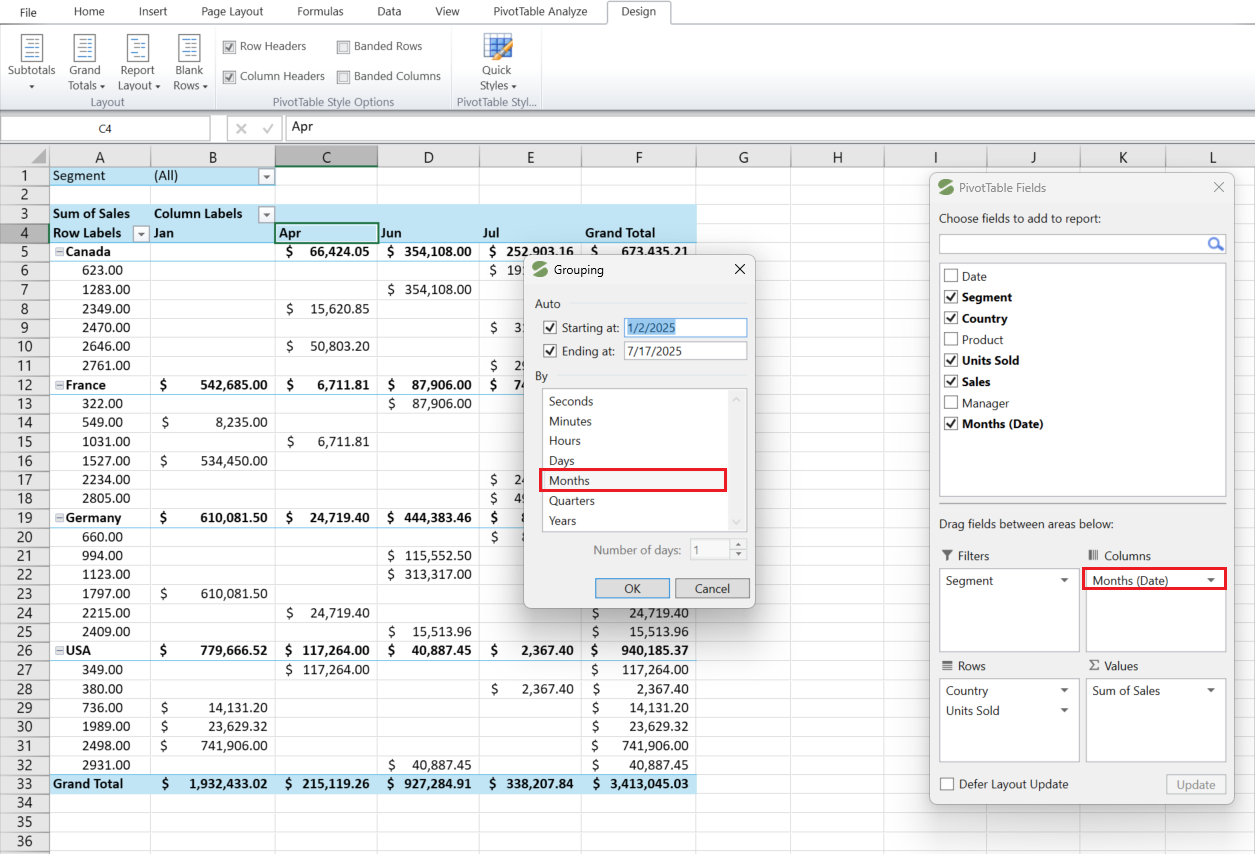Select Quarters in the By list

(634, 501)
